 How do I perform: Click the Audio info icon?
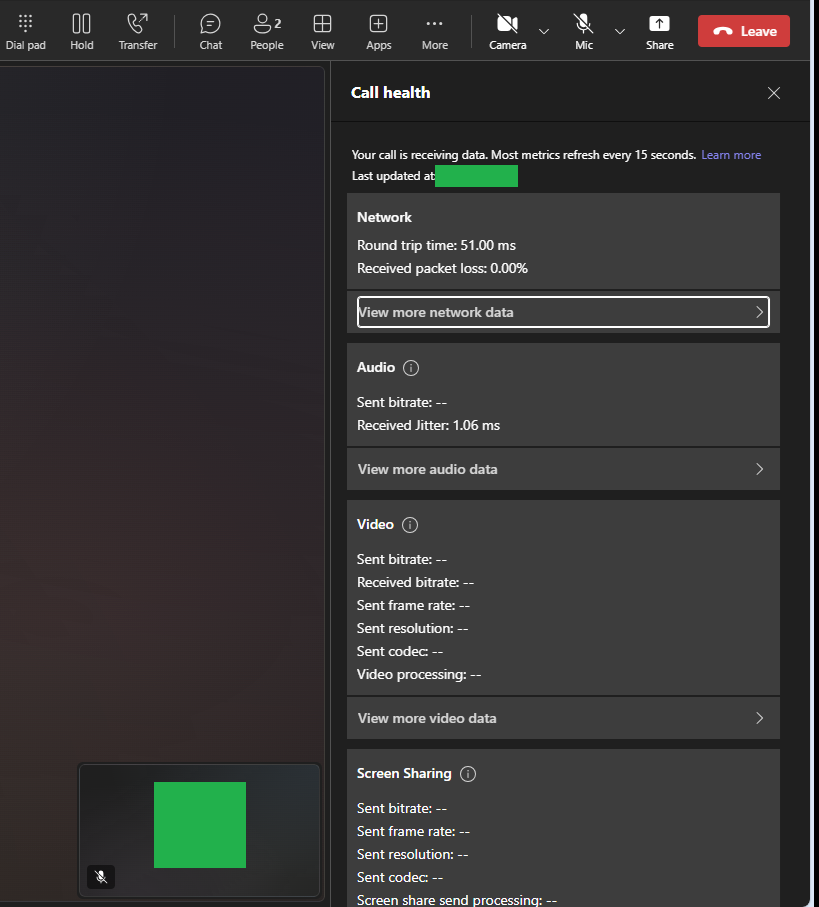411,368
